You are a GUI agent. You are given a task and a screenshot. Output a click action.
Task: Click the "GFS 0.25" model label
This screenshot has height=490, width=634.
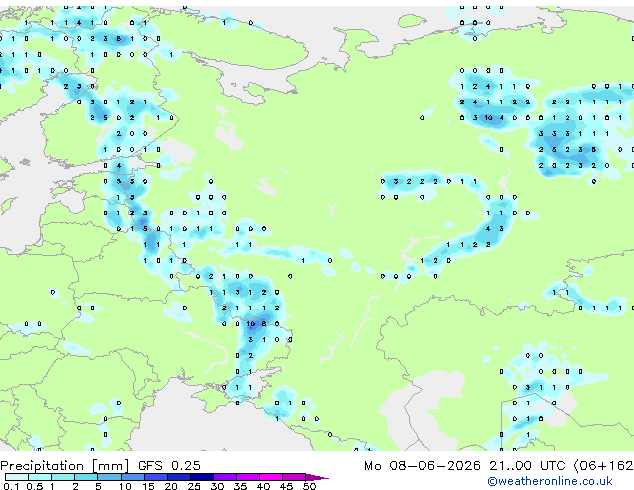[169, 466]
